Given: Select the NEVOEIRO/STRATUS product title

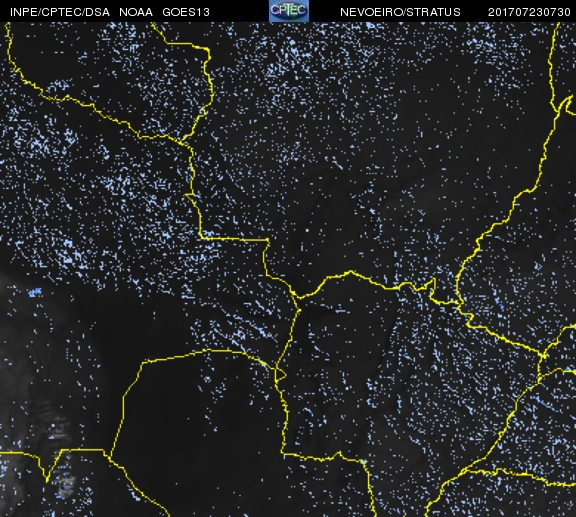Looking at the screenshot, I should 400,12.
